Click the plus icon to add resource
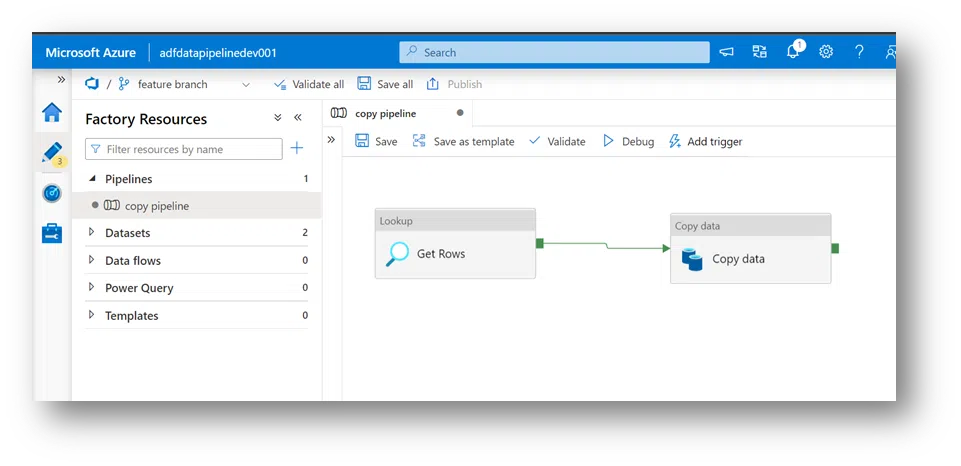The image size is (961, 466). click(x=296, y=149)
